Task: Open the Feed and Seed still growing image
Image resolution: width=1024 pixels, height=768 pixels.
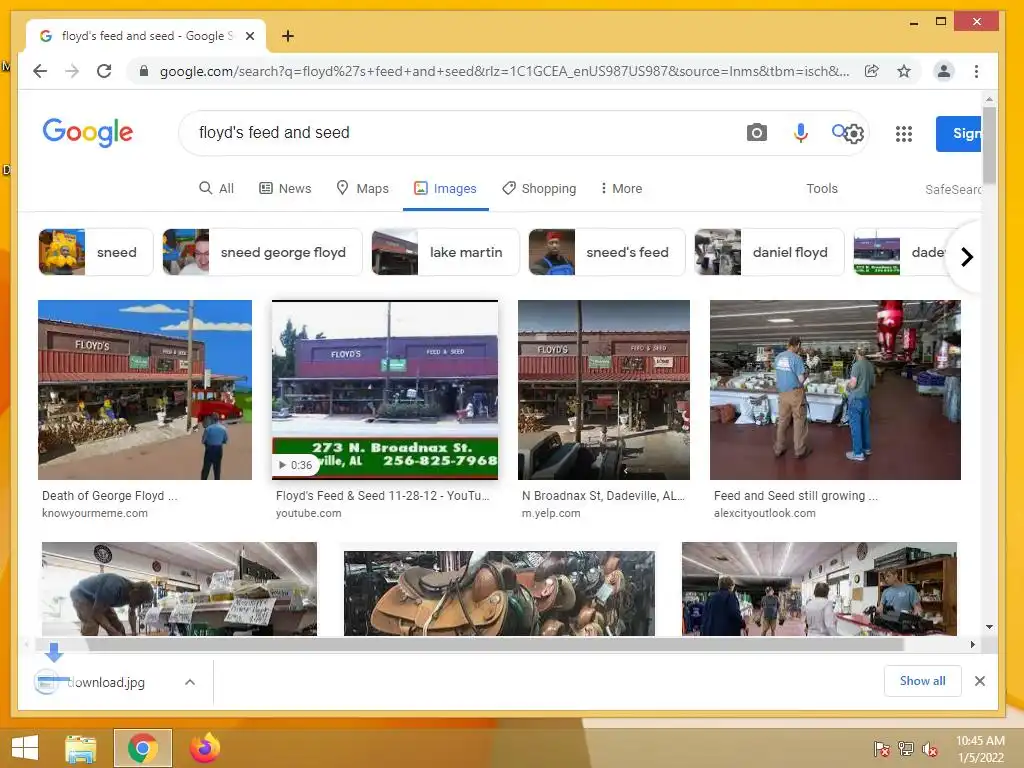Action: pos(835,390)
